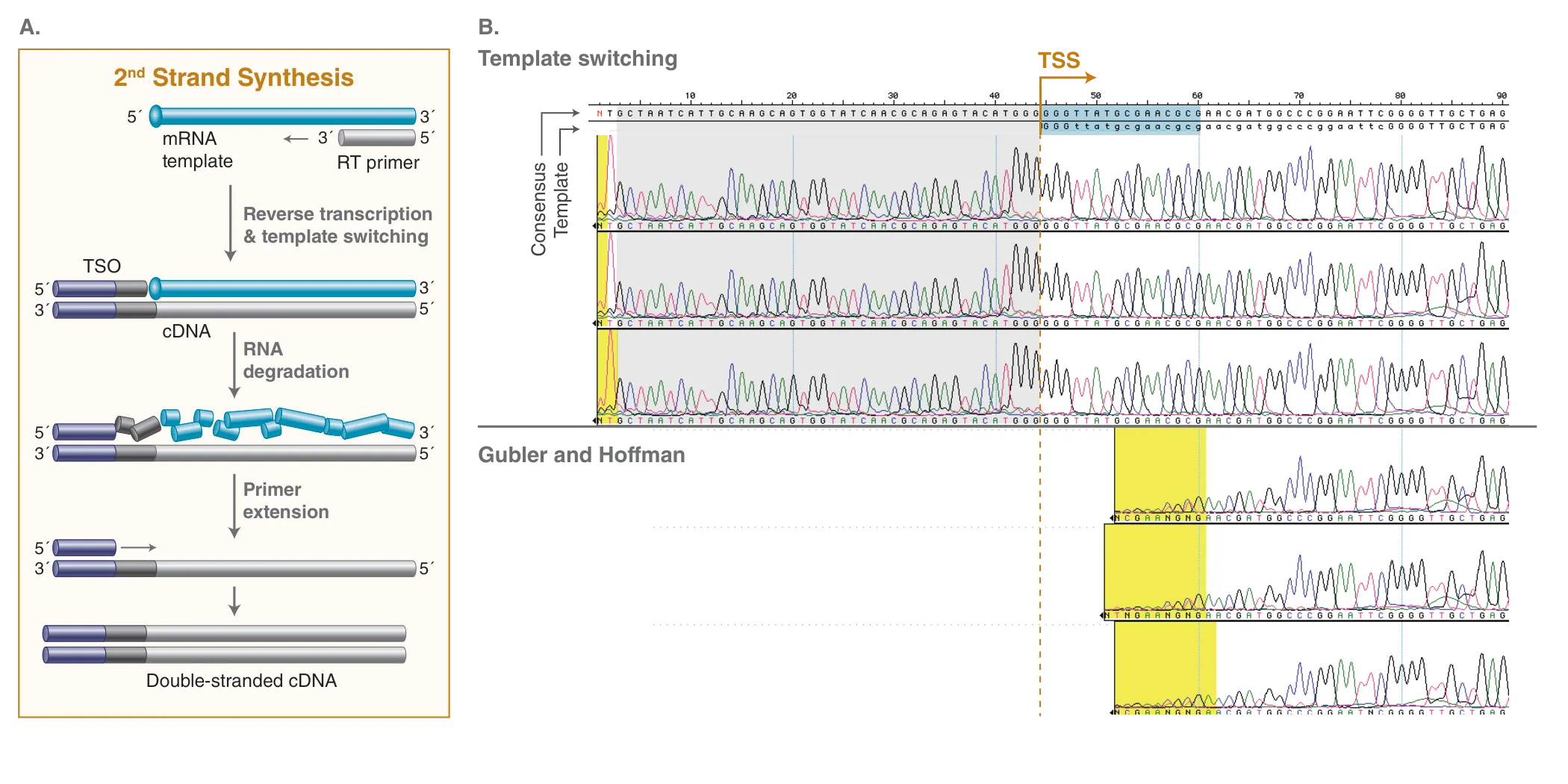Viewport: 1568px width, 784px height.
Task: Click the black arrowhead at first chromatogram start
Action: tap(595, 226)
